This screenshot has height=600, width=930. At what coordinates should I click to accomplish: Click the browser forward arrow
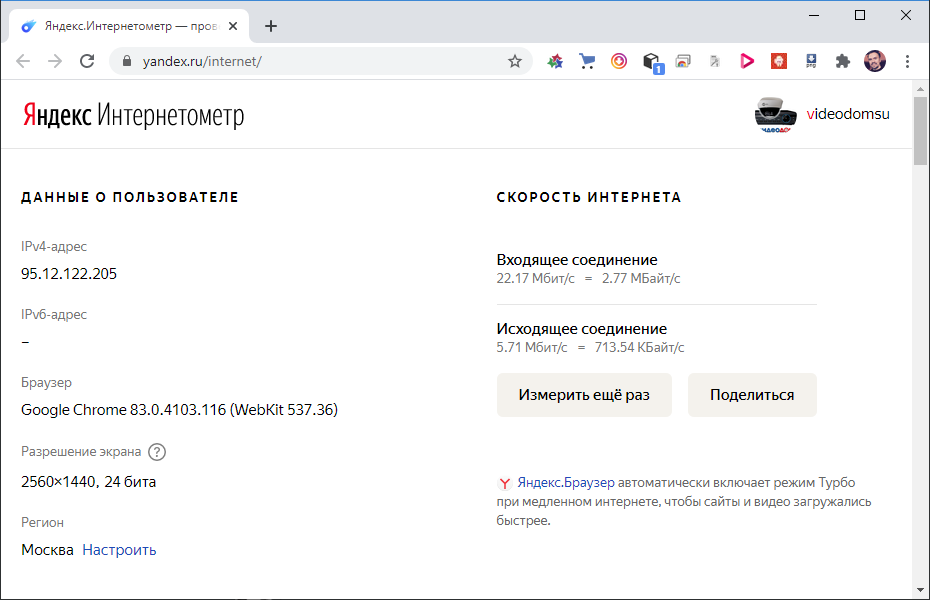[x=55, y=61]
